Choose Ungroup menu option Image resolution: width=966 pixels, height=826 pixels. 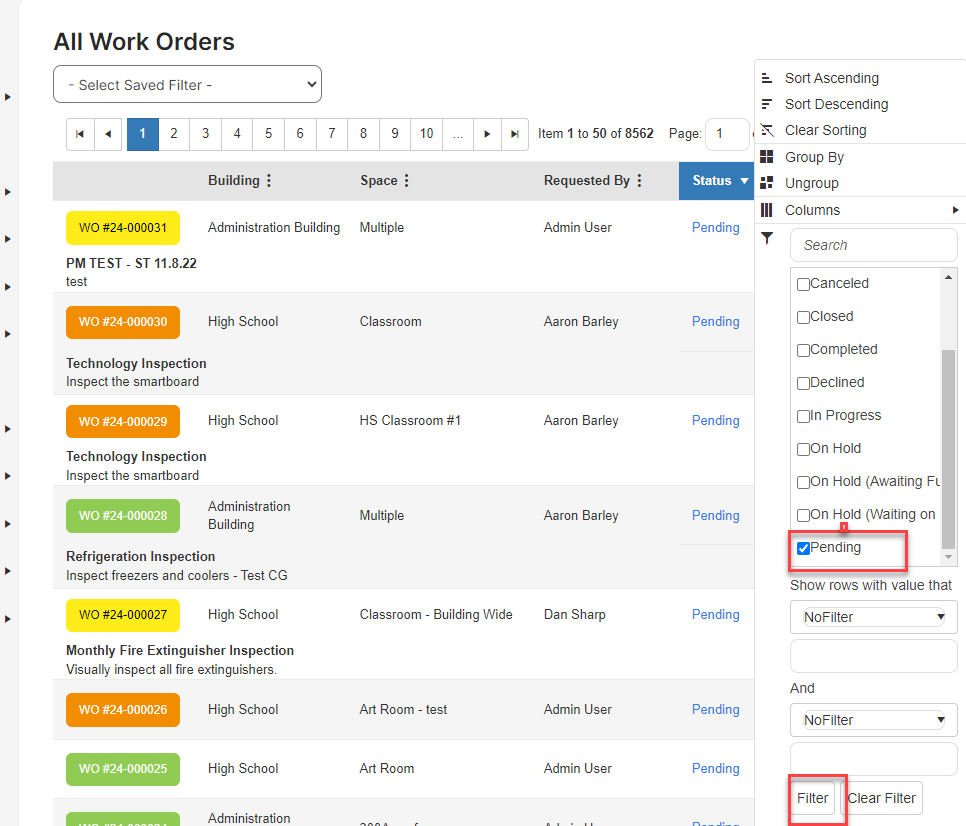coord(811,183)
